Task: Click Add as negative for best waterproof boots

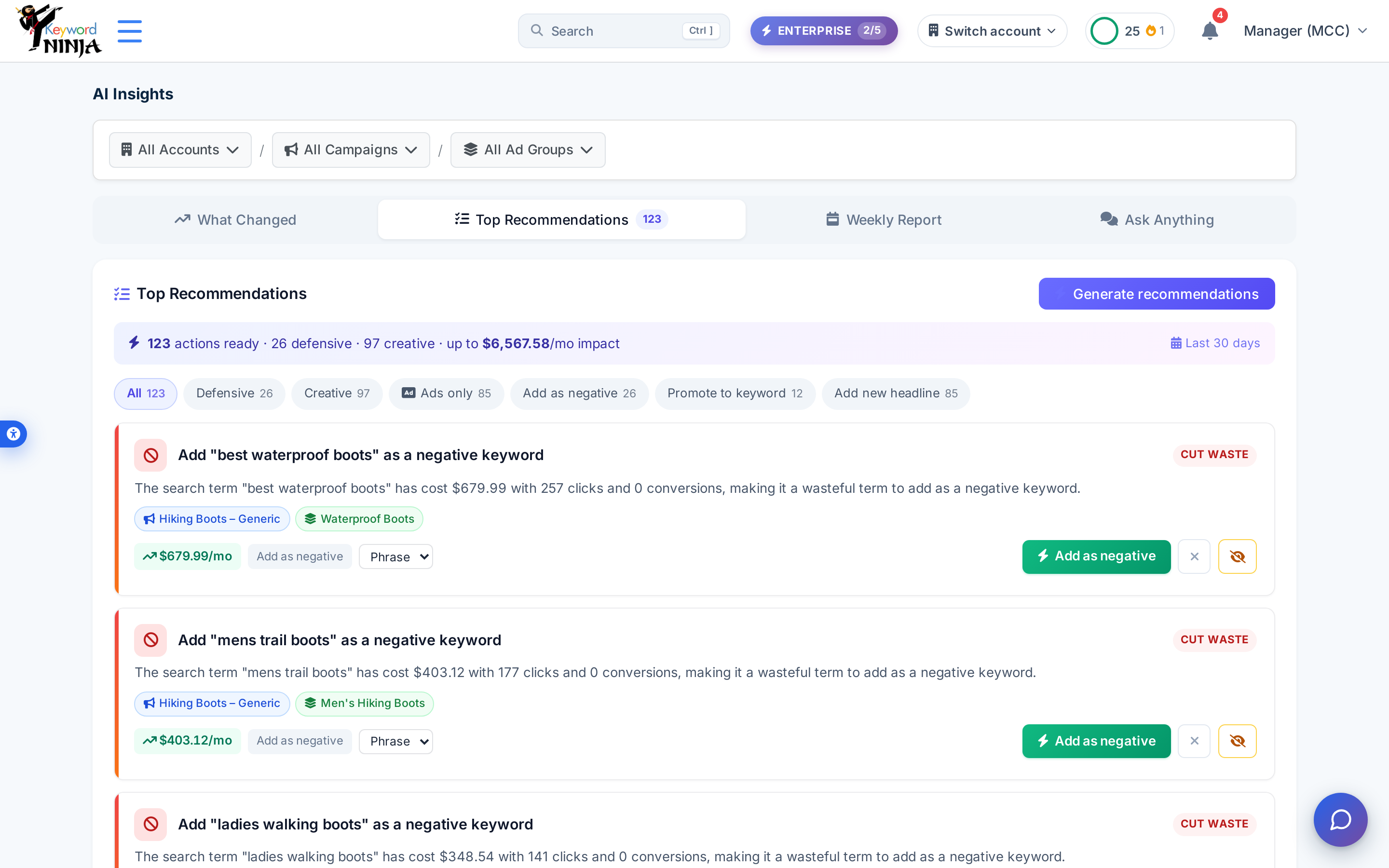Action: tap(1096, 556)
